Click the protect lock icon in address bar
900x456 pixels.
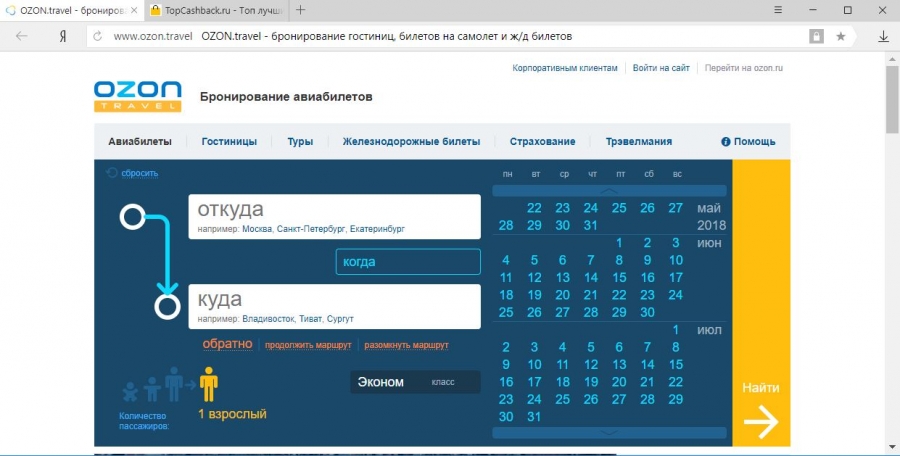(816, 36)
